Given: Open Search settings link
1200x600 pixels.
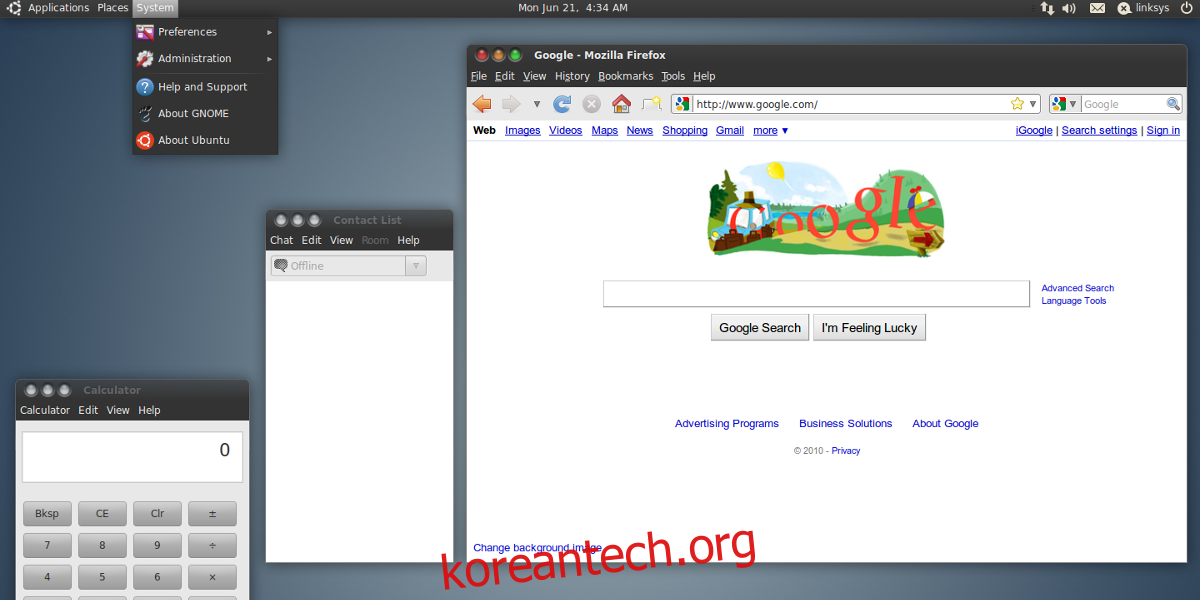Looking at the screenshot, I should (1099, 131).
